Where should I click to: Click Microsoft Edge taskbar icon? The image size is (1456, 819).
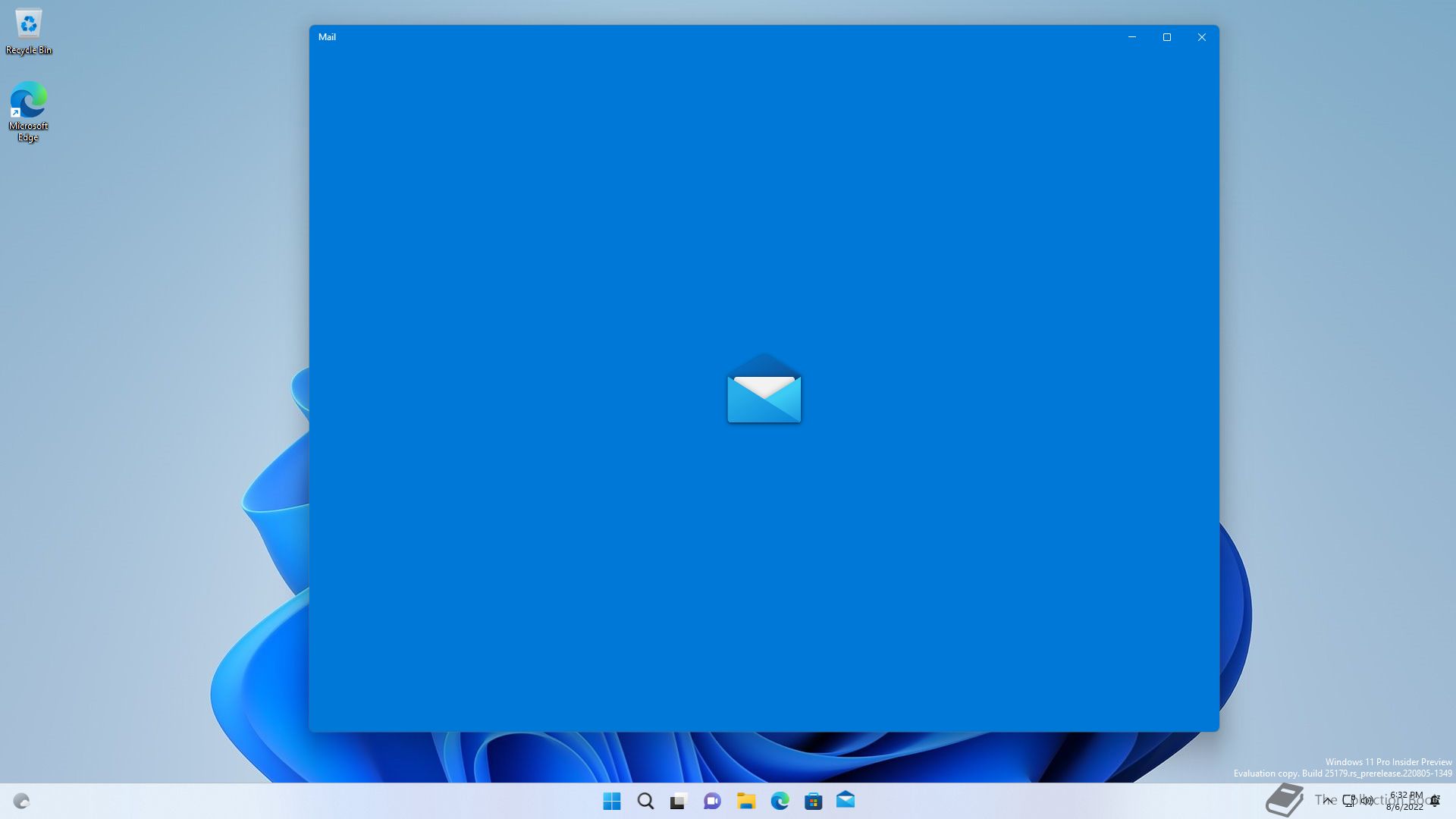coord(780,801)
